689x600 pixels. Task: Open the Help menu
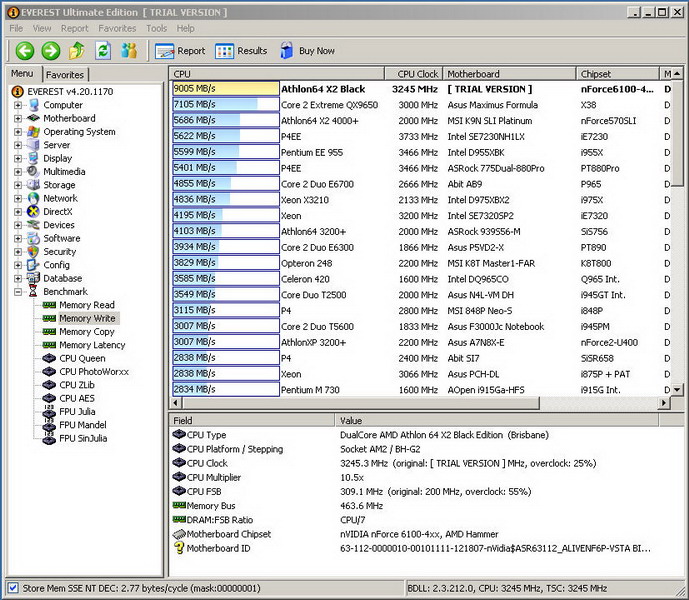[185, 29]
